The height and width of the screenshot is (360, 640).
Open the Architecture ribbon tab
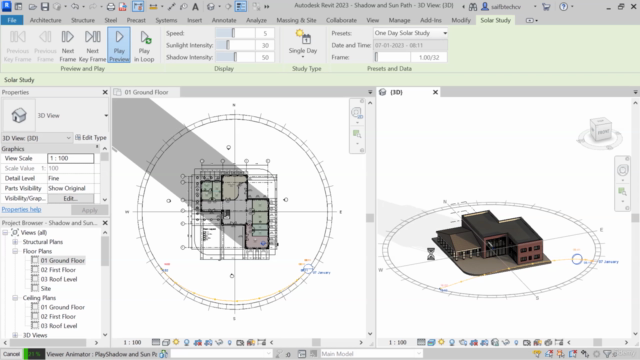tap(45, 20)
